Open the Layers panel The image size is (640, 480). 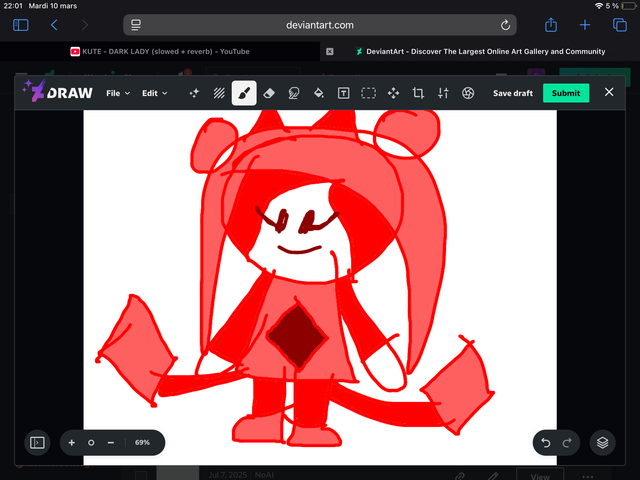pyautogui.click(x=601, y=442)
